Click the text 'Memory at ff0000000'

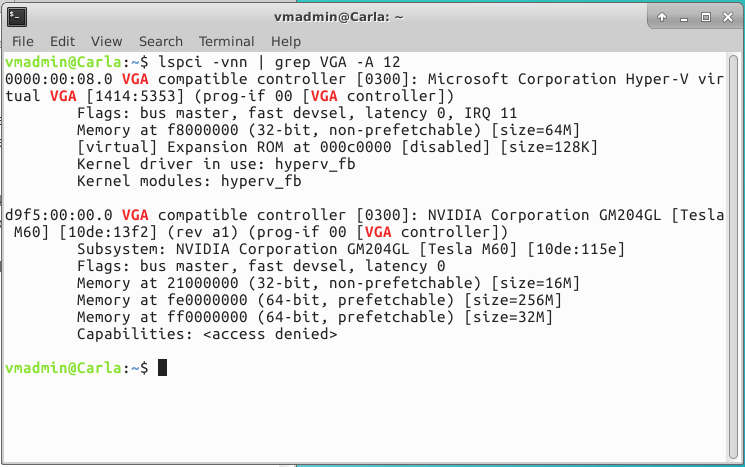(162, 317)
